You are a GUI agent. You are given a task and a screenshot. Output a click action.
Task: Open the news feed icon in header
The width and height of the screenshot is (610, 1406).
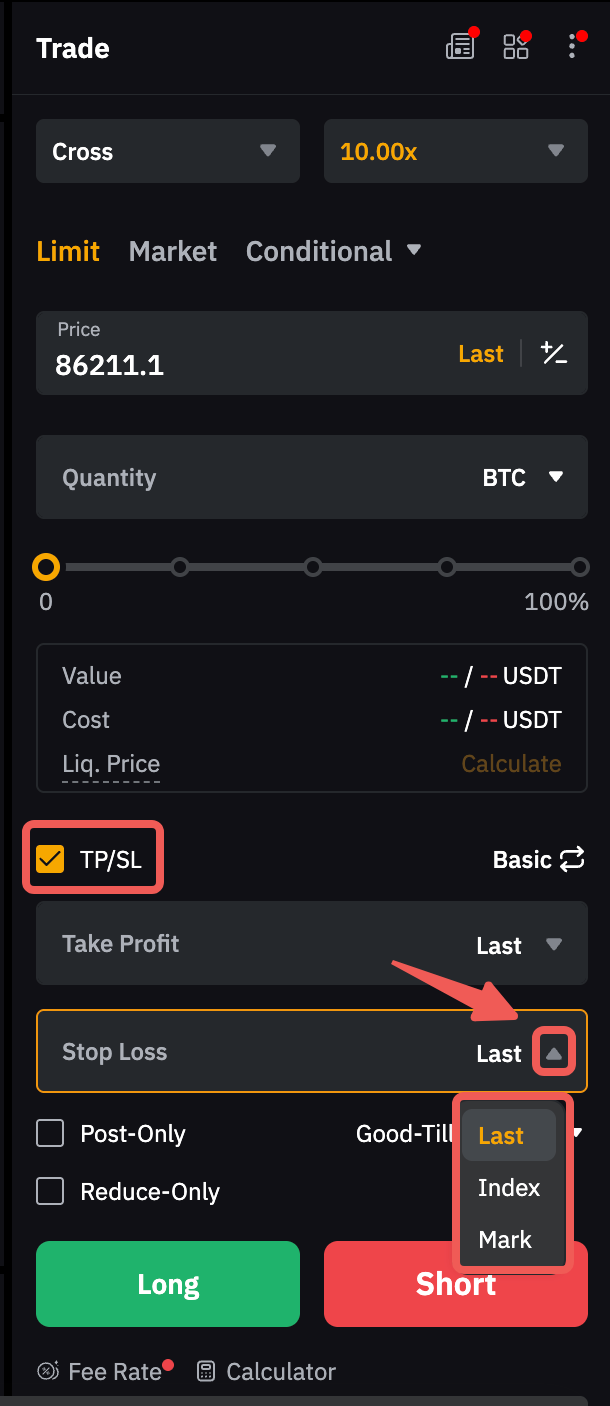pos(459,47)
